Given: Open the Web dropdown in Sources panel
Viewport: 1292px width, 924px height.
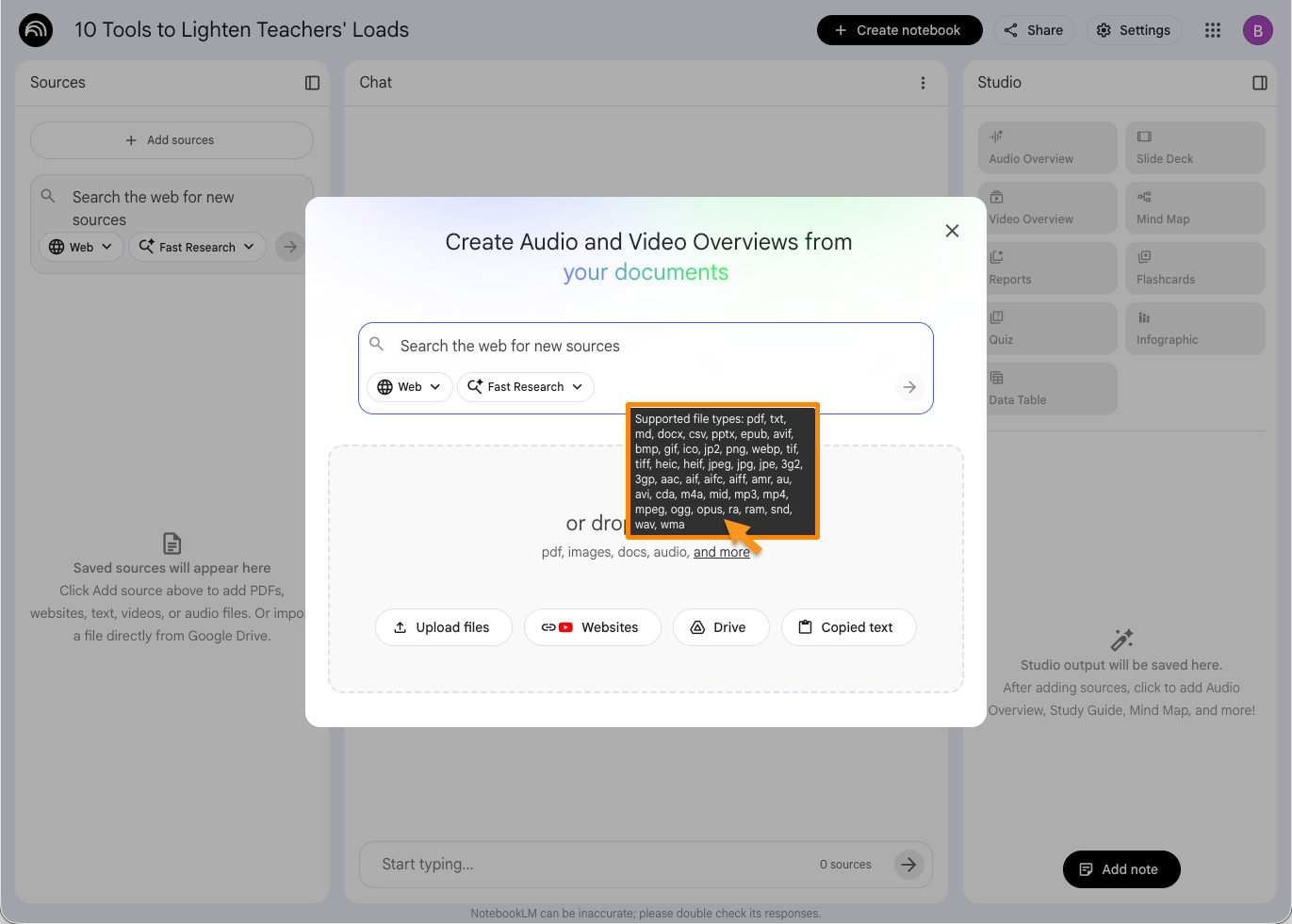Looking at the screenshot, I should point(81,247).
